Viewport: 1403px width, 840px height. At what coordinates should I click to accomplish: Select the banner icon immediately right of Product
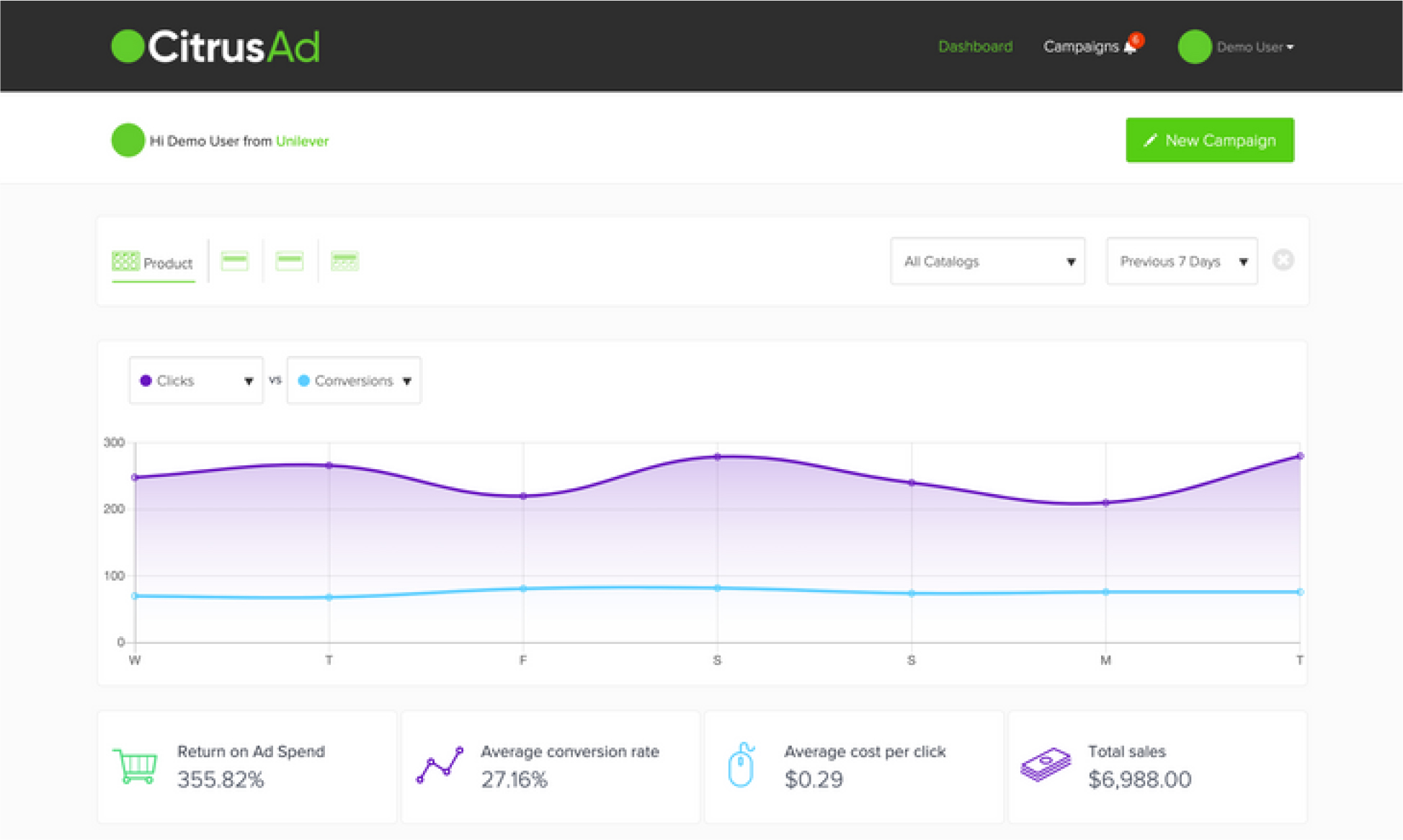coord(235,261)
